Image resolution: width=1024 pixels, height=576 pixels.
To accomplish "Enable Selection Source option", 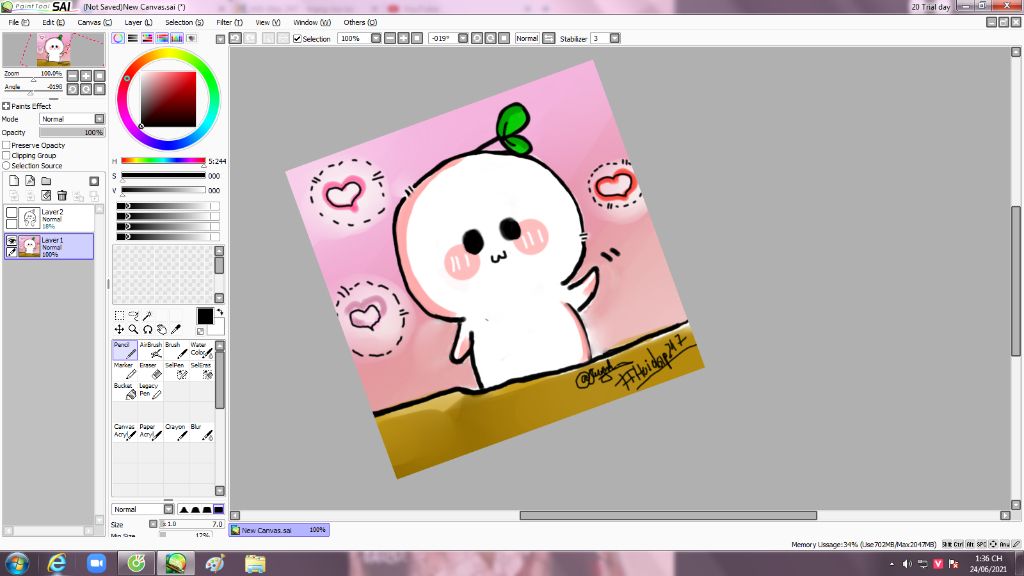I will tap(6, 165).
